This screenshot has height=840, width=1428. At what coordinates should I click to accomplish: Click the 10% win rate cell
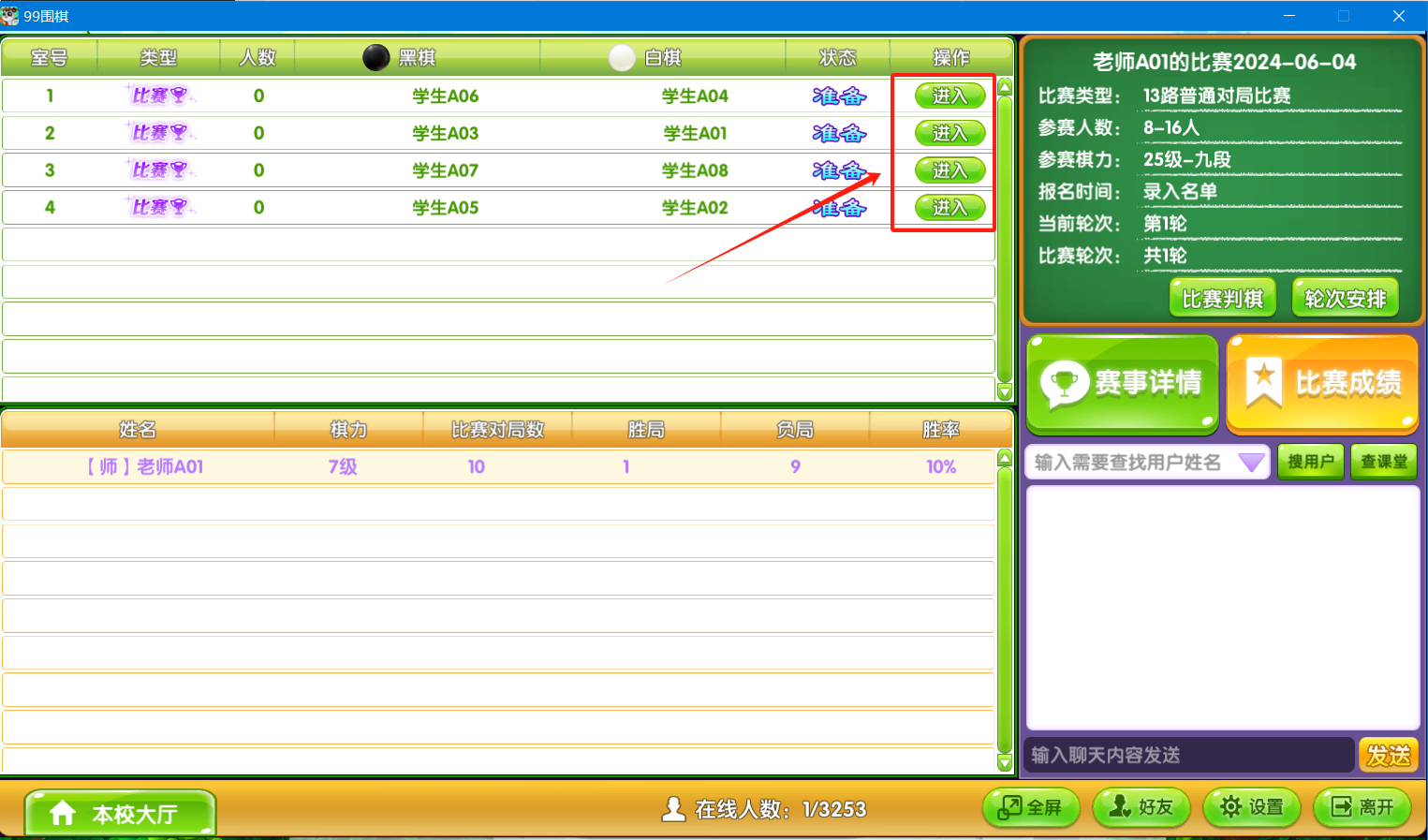(x=941, y=466)
